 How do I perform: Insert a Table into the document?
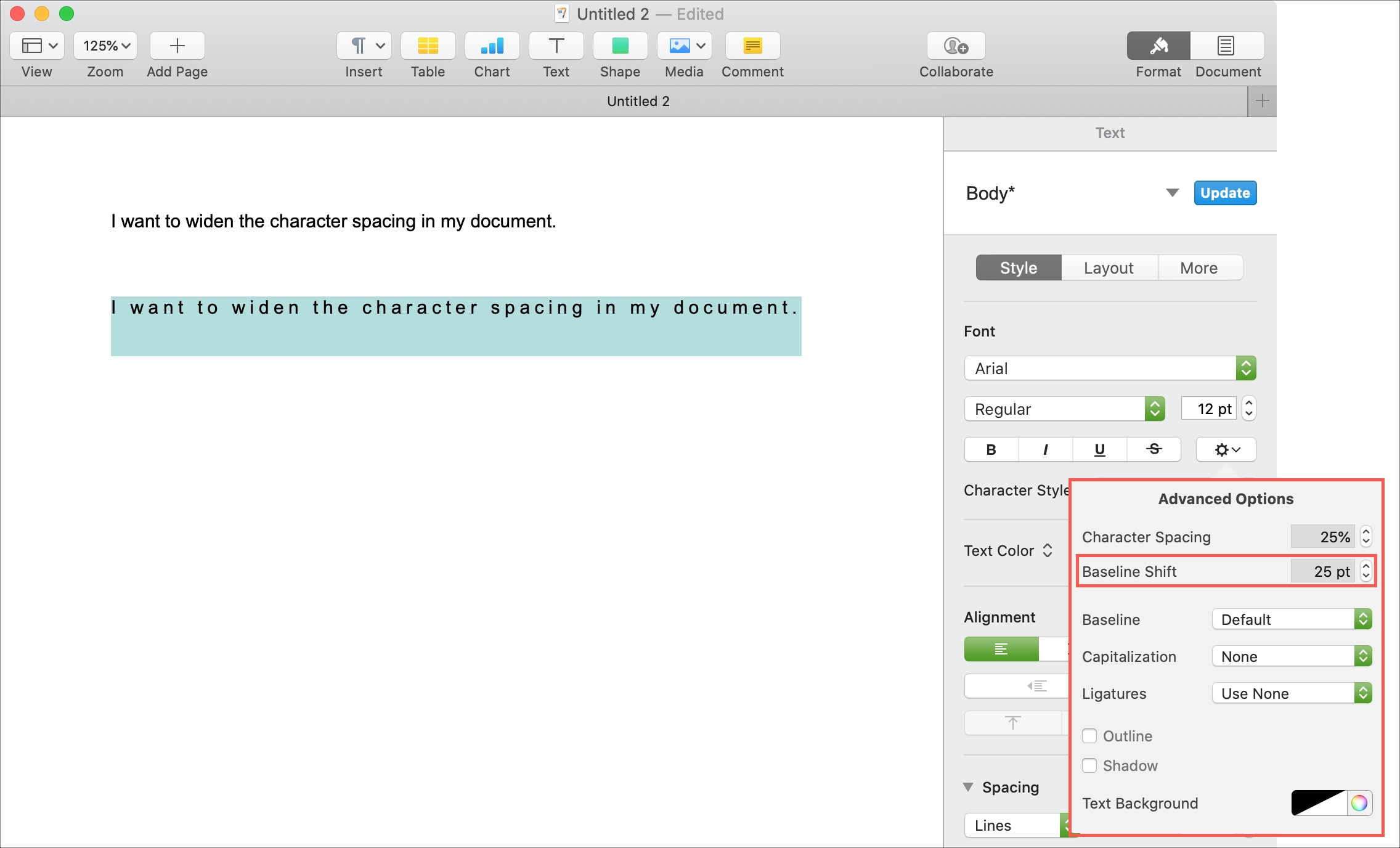428,46
